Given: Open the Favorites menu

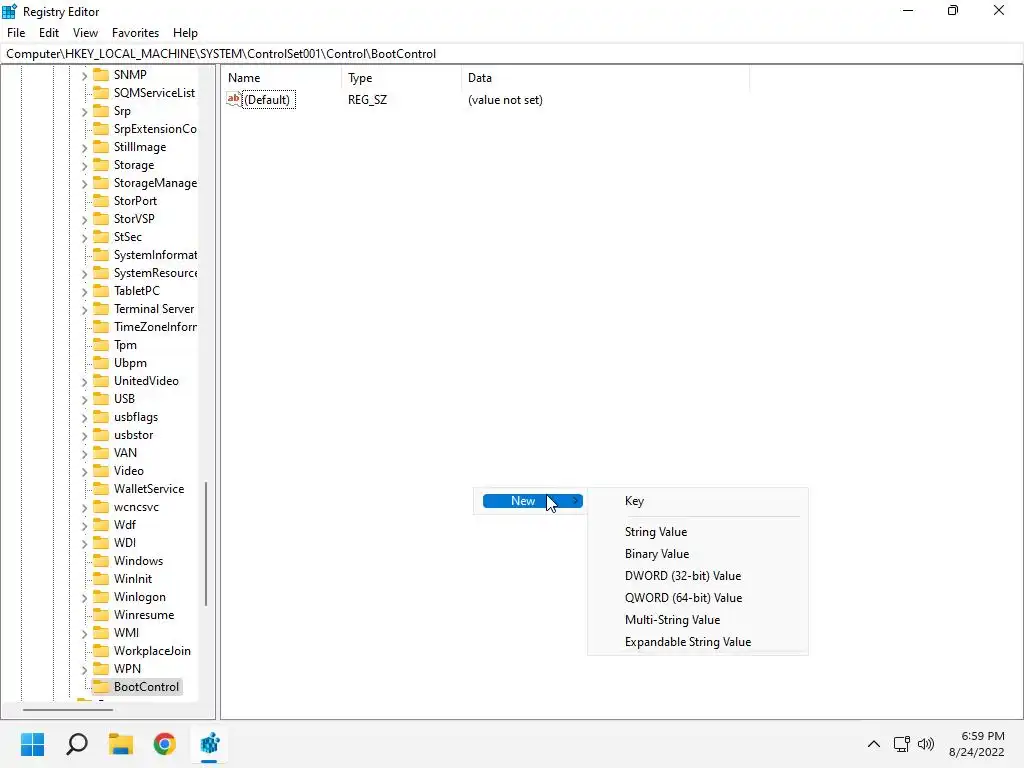Looking at the screenshot, I should click(x=135, y=33).
